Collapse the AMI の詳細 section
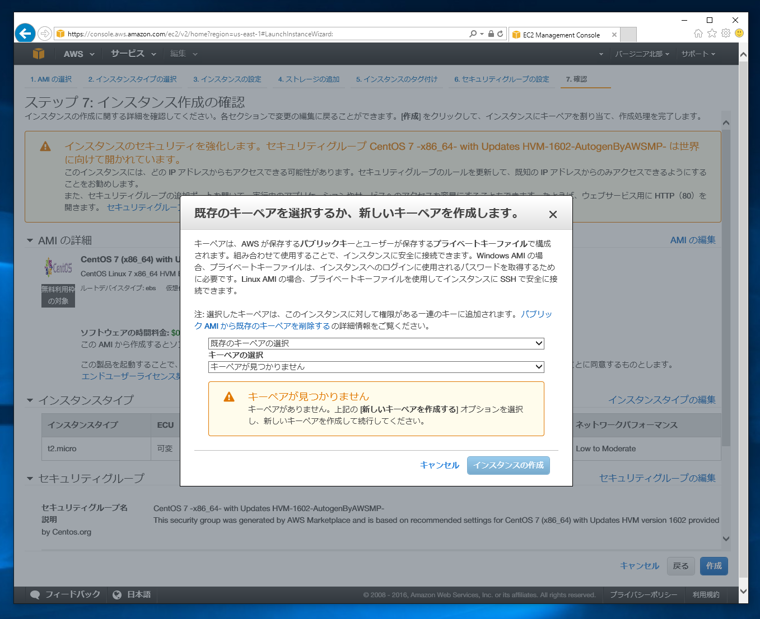760x619 pixels. coord(30,240)
